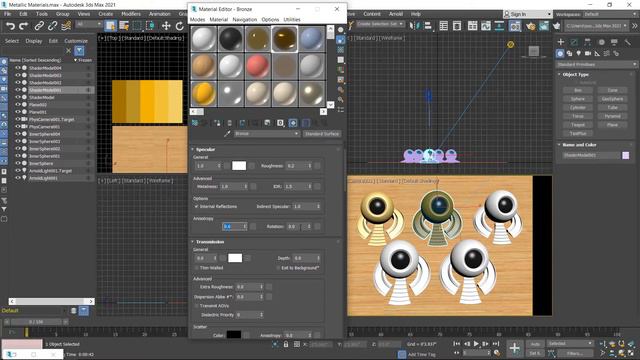Activate the Select and Rotate tool

pyautogui.click(x=179, y=26)
